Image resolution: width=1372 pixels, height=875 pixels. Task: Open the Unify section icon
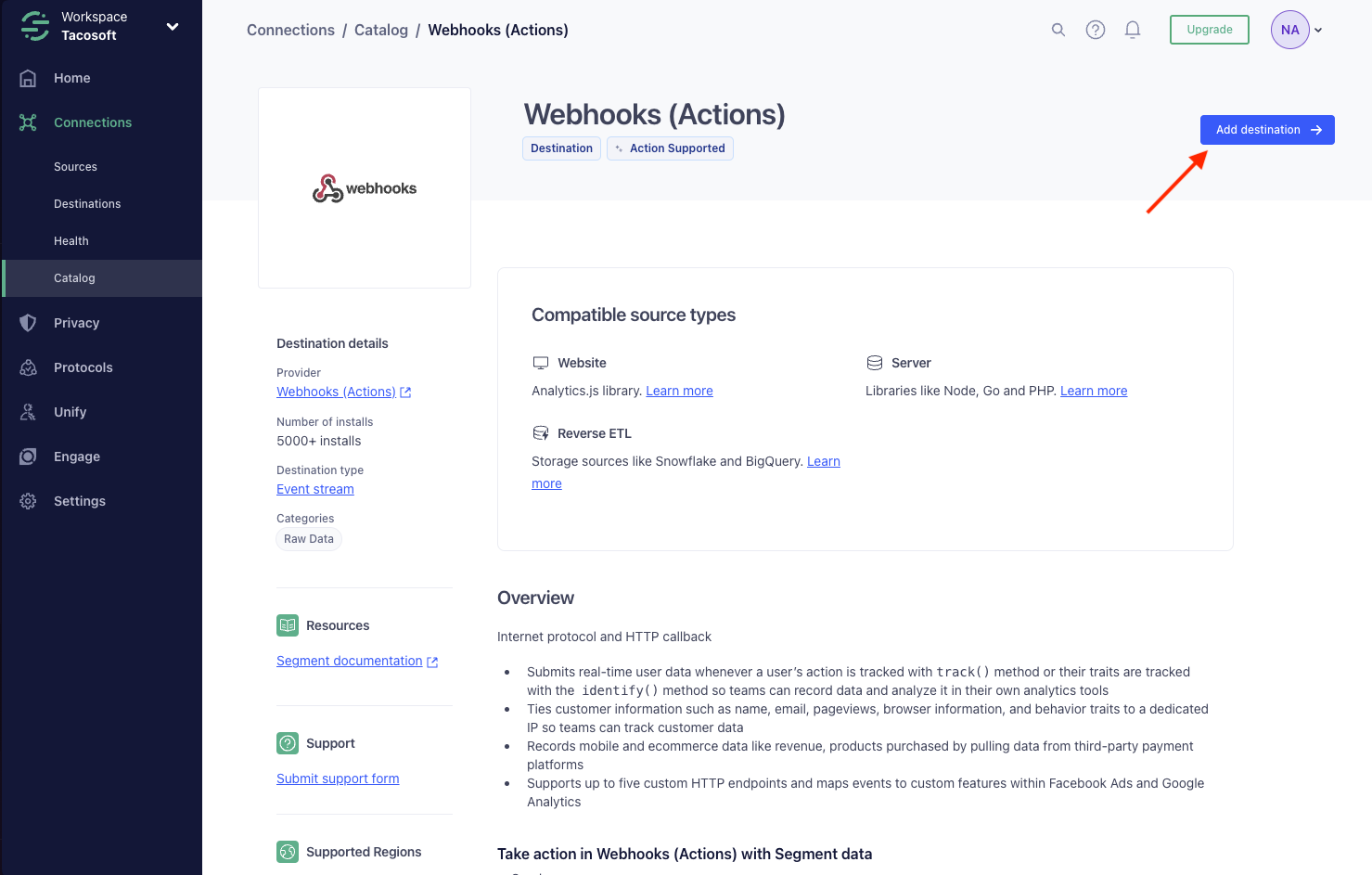[28, 411]
